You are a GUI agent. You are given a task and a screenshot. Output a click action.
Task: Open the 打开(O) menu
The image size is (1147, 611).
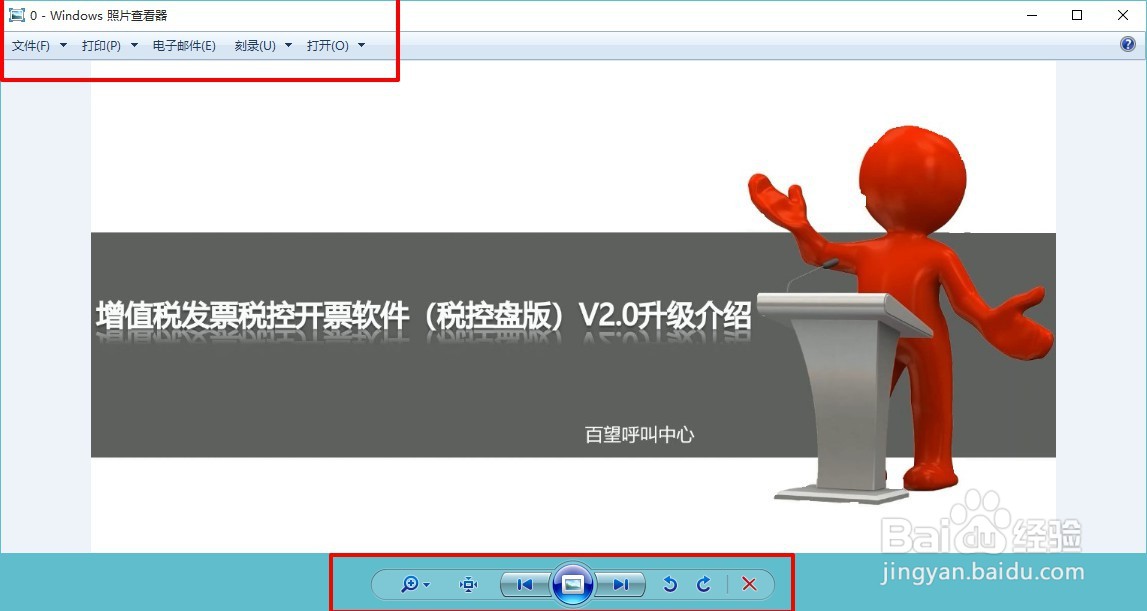tap(328, 45)
